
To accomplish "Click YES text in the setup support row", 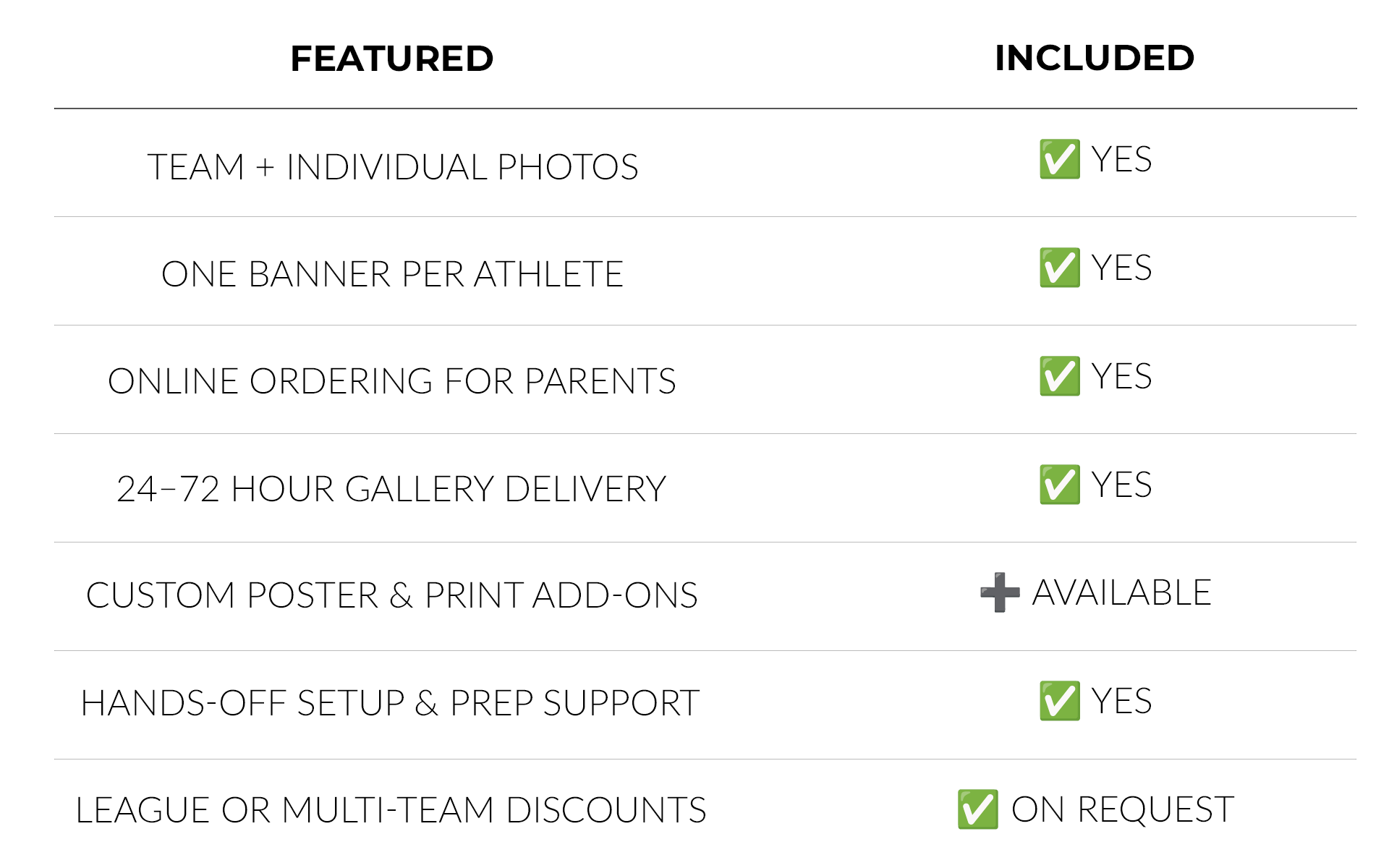I will pos(1122,701).
